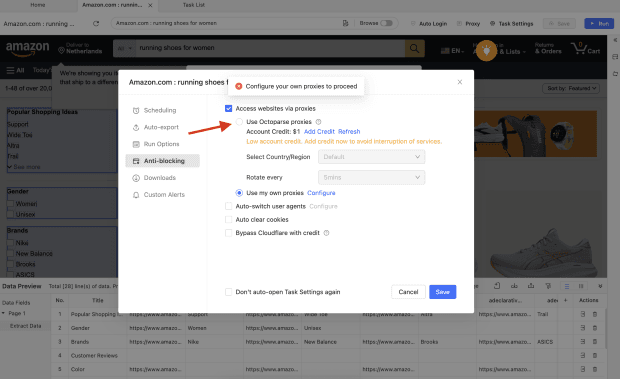Click the help icon next to Bypass Cloudflare
This screenshot has height=379, width=620.
[326, 233]
